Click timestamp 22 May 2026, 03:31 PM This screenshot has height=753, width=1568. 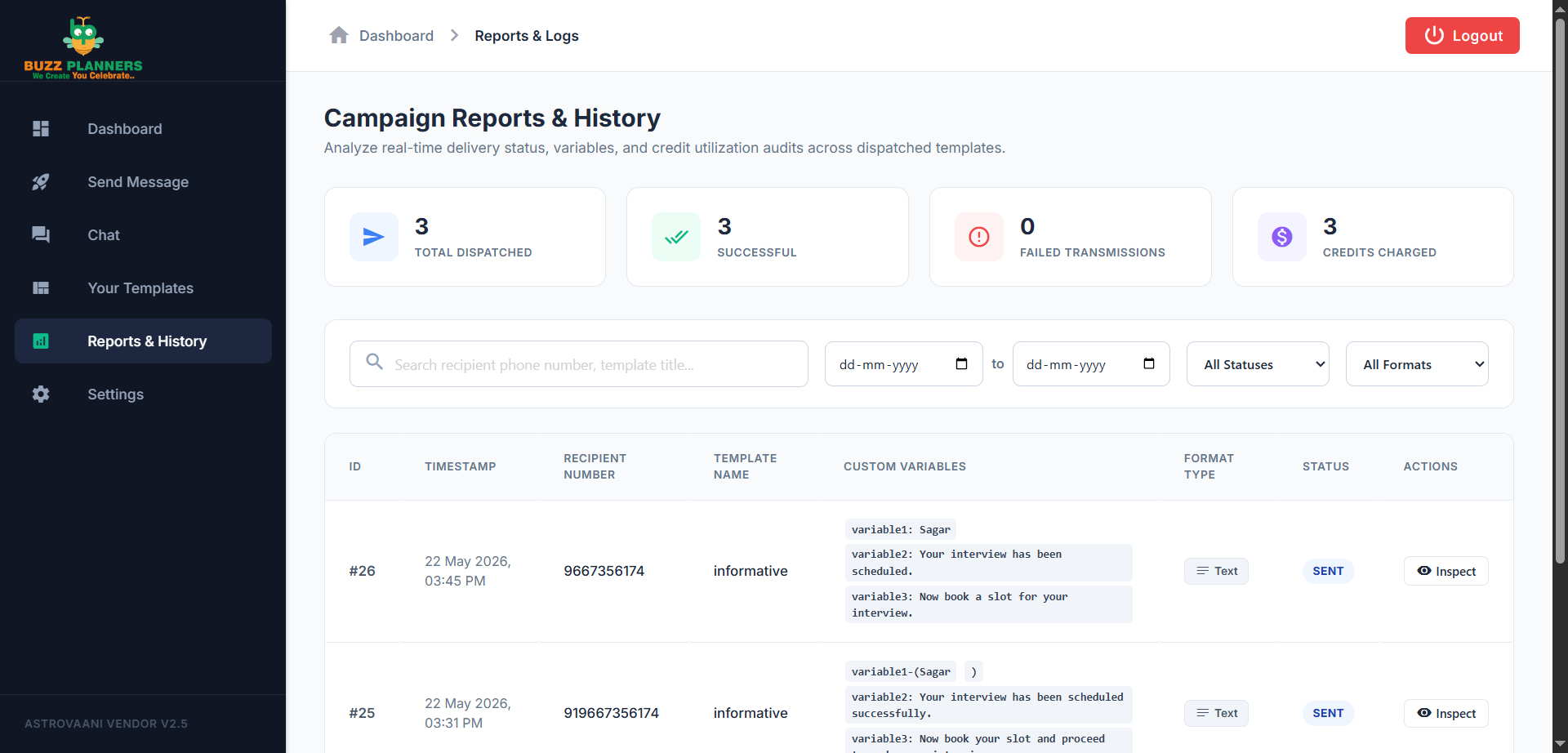(468, 713)
